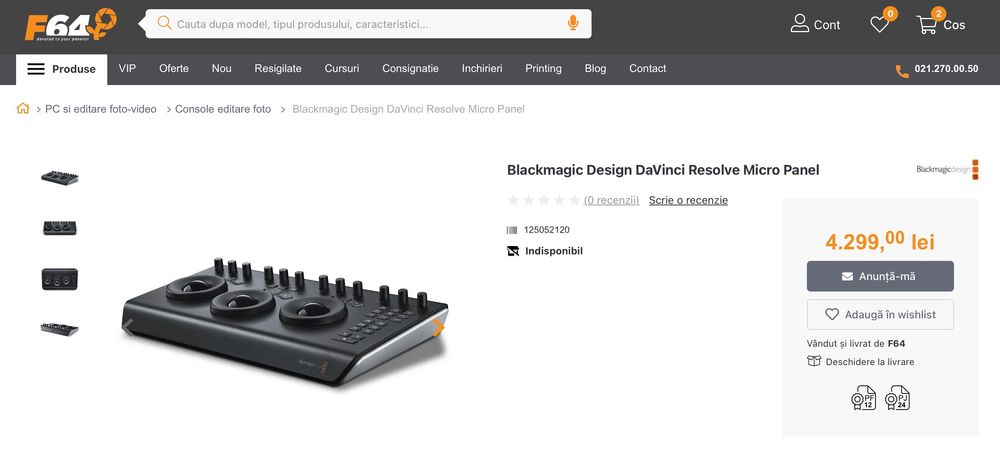Click the home breadcrumb icon
Image resolution: width=1000 pixels, height=449 pixels.
tap(23, 109)
